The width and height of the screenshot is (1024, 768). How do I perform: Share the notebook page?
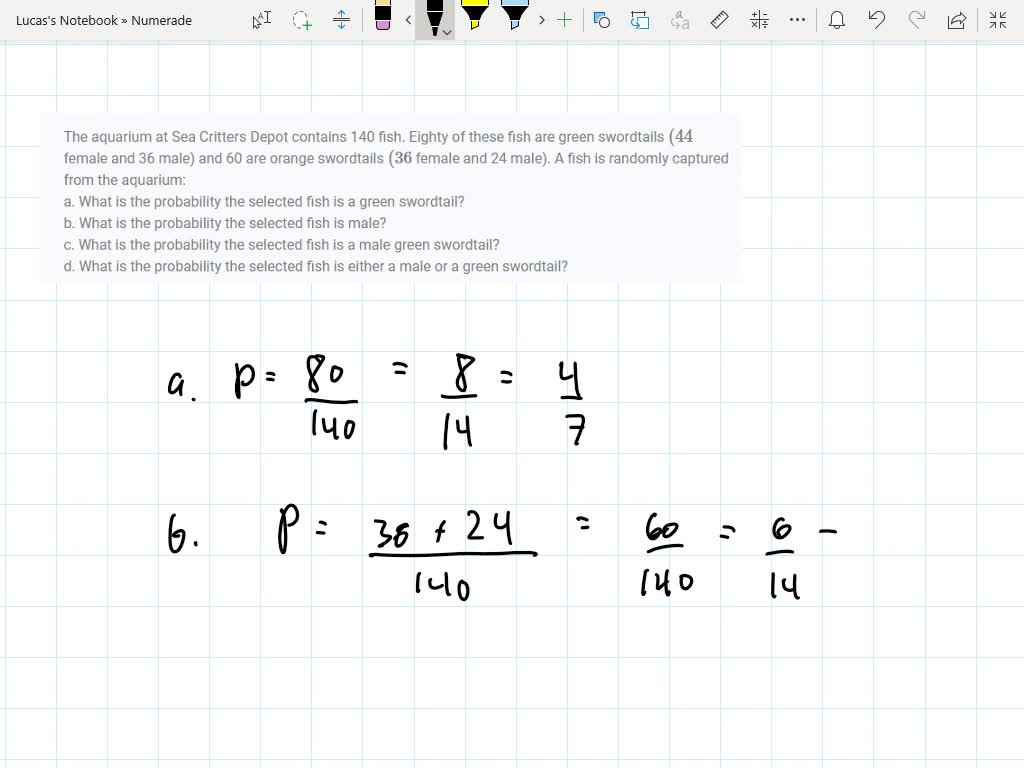click(x=957, y=20)
